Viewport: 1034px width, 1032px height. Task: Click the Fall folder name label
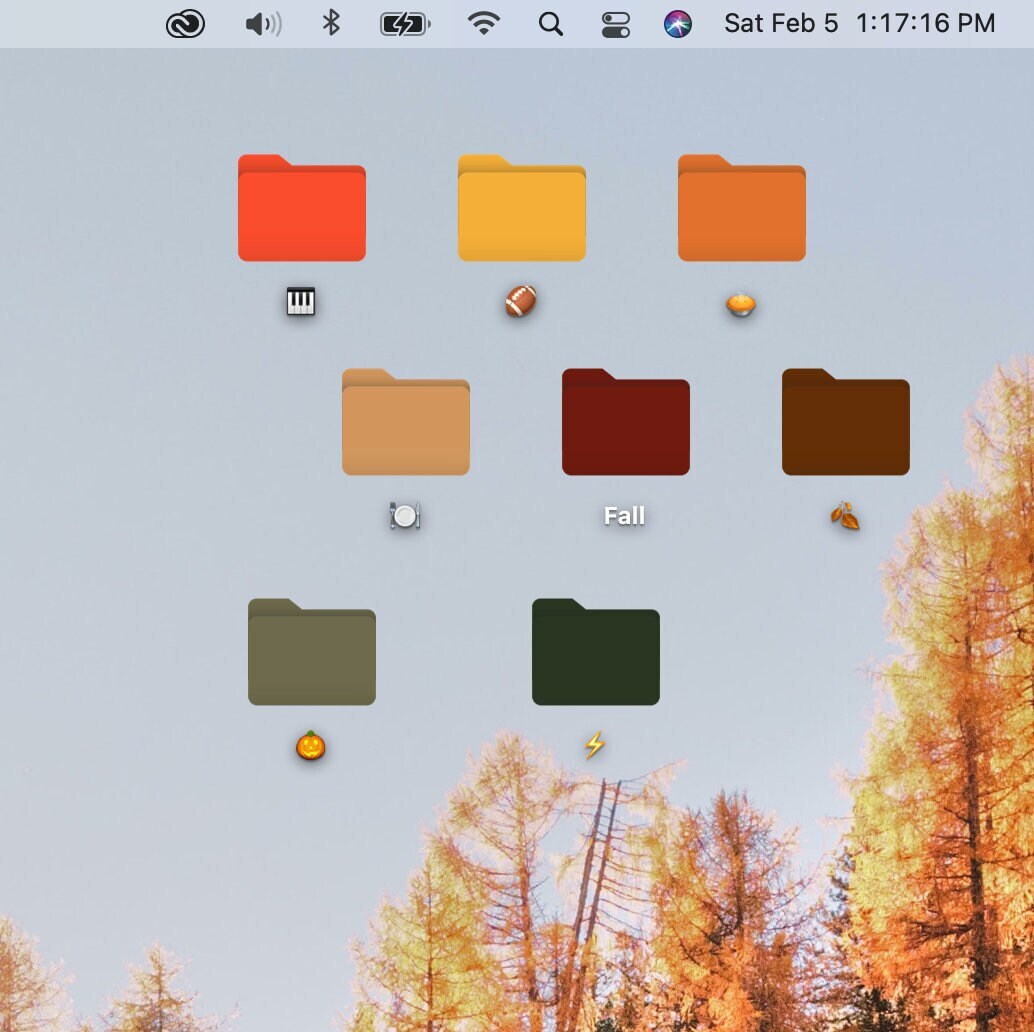[x=625, y=515]
